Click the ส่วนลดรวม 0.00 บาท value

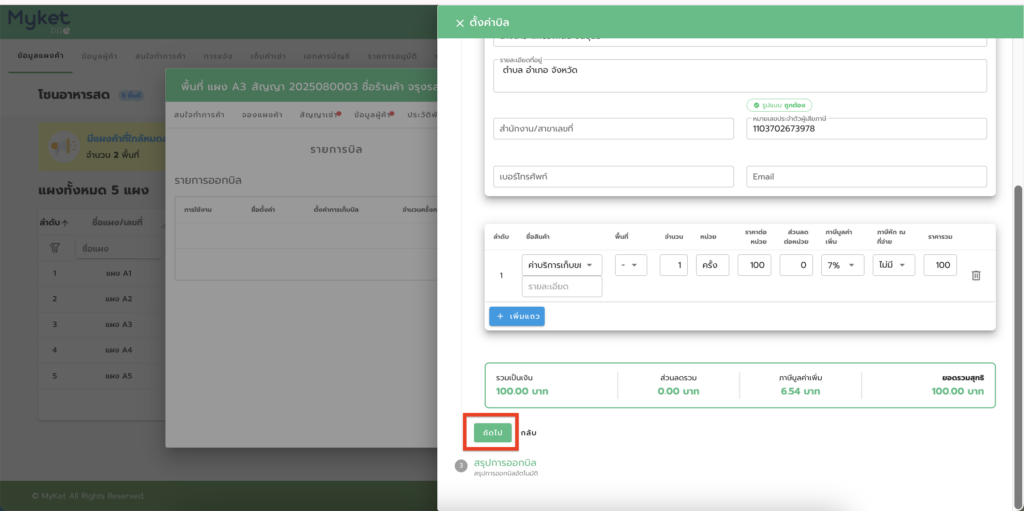(678, 391)
